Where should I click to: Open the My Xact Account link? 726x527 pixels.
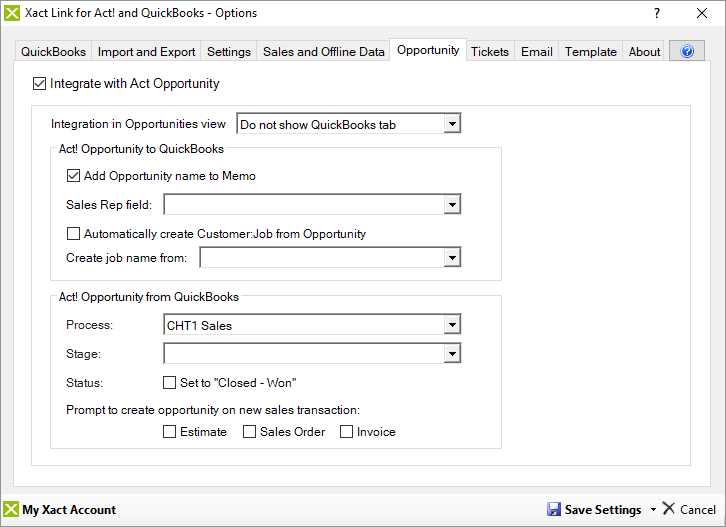click(69, 510)
